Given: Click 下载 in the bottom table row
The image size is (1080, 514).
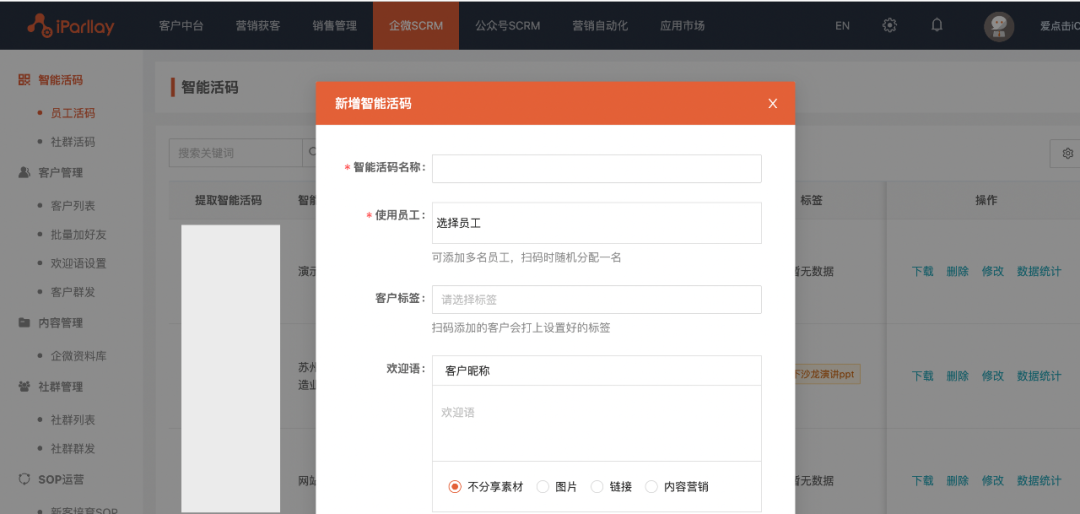Looking at the screenshot, I should [923, 481].
